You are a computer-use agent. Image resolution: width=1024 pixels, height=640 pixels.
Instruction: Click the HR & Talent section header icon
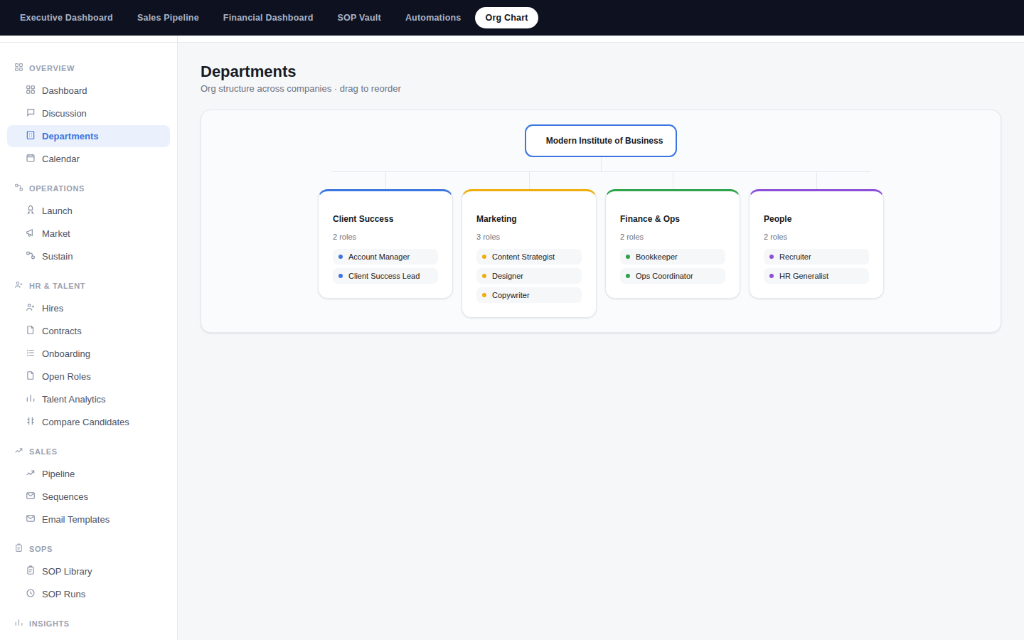point(19,285)
